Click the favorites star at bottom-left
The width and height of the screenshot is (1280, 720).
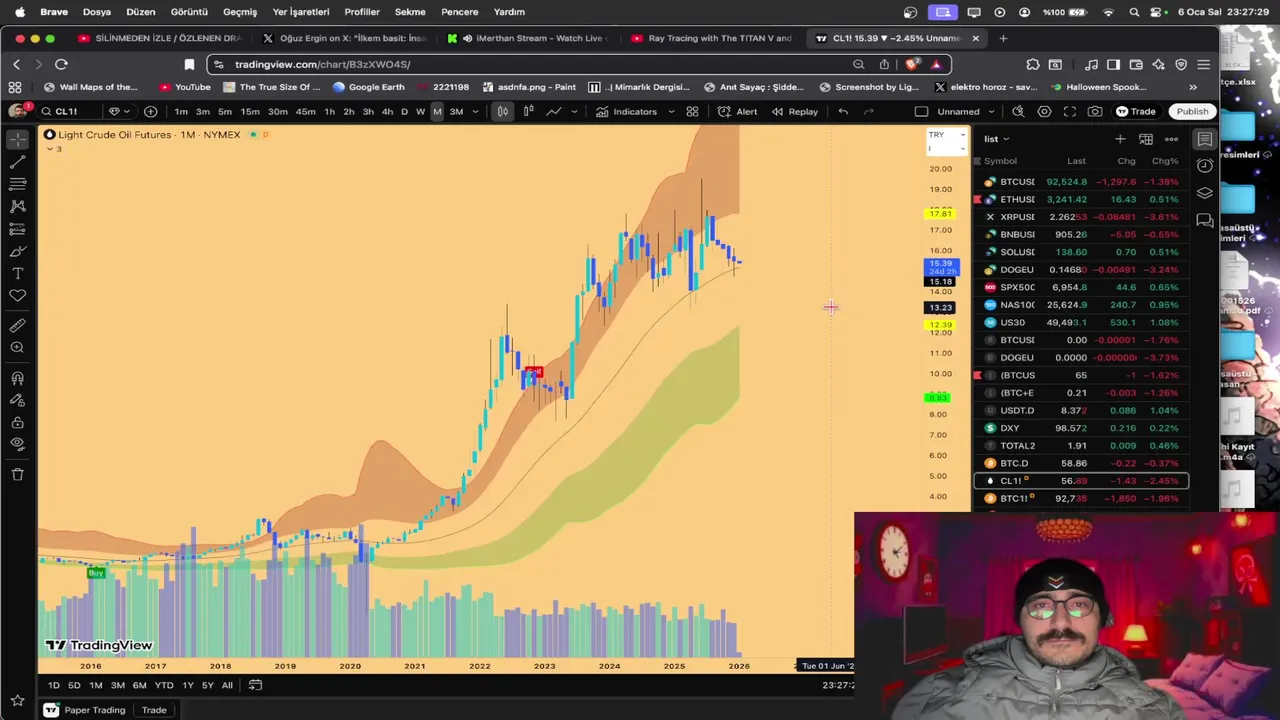coord(17,701)
